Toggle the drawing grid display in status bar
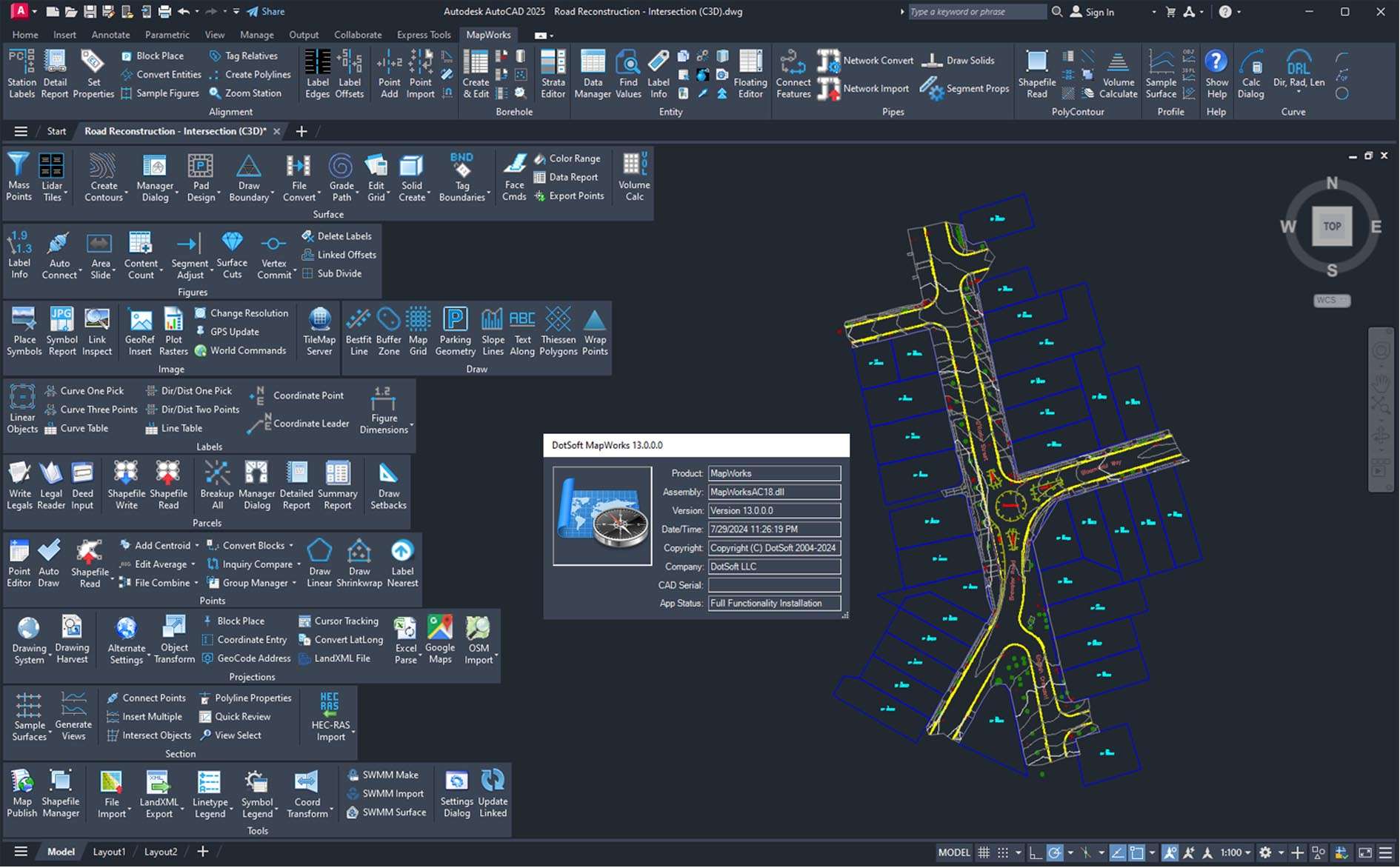This screenshot has width=1400, height=868. [984, 852]
